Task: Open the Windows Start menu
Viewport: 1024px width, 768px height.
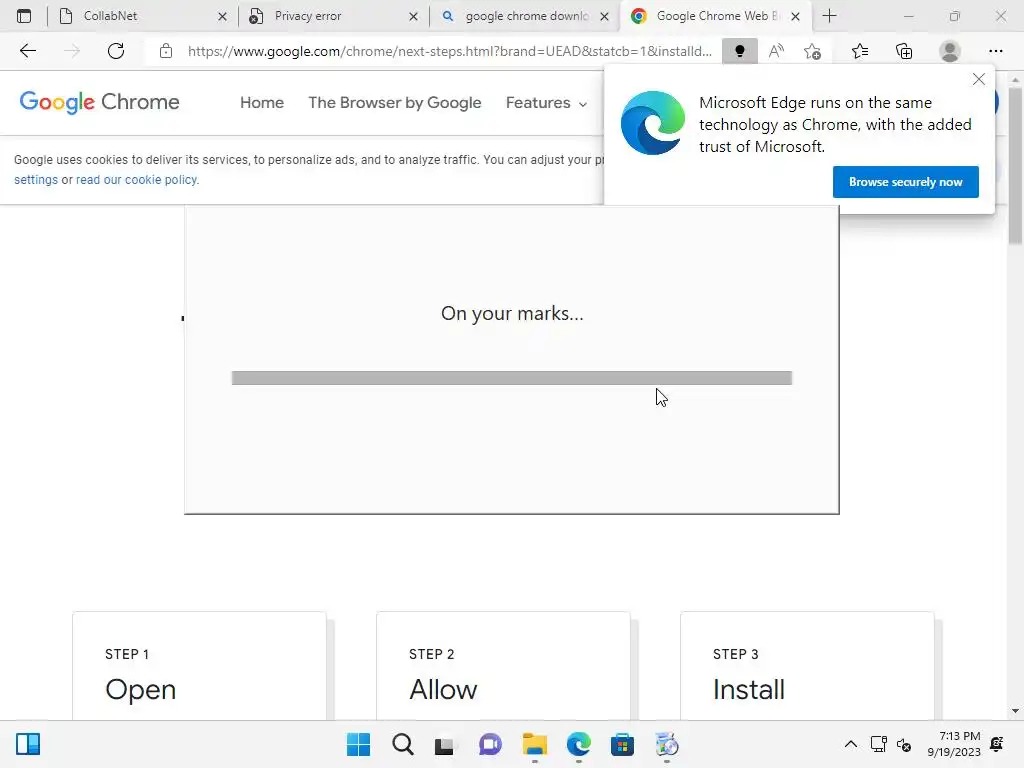Action: pos(358,744)
